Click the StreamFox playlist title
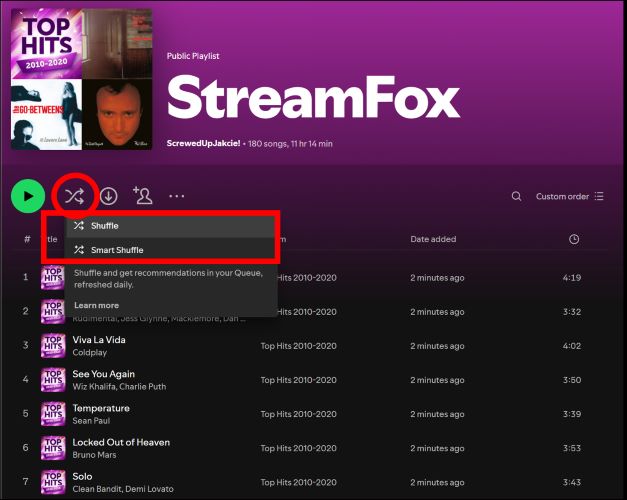This screenshot has height=500, width=627. [313, 98]
